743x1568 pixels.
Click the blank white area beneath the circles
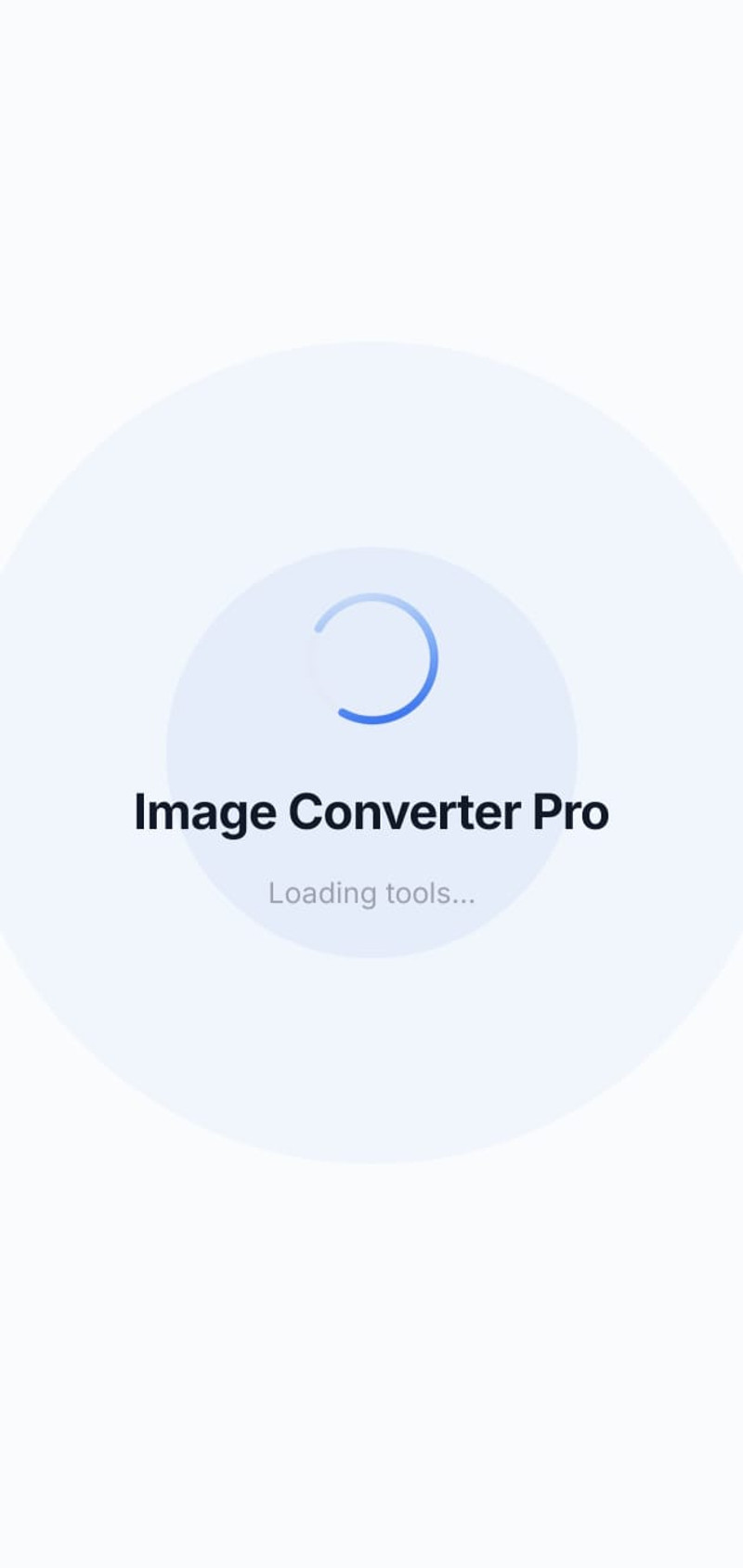(371, 1365)
